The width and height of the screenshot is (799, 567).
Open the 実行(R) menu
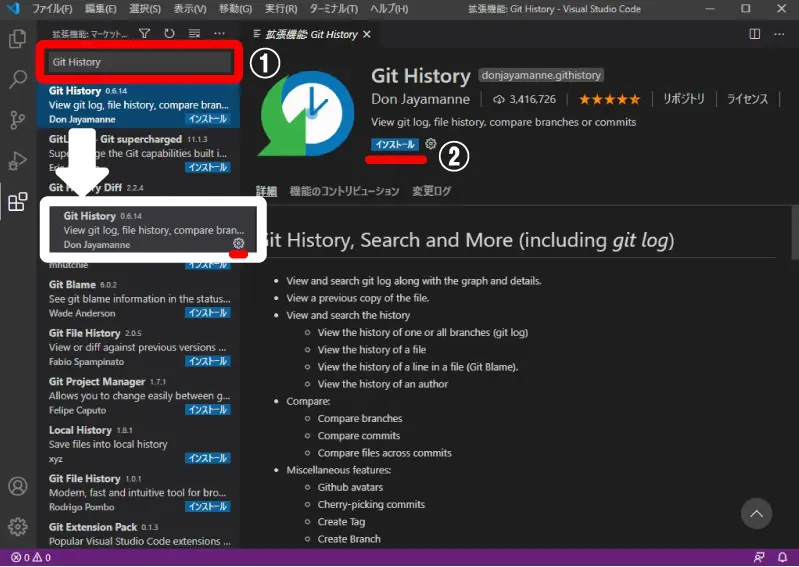click(281, 9)
